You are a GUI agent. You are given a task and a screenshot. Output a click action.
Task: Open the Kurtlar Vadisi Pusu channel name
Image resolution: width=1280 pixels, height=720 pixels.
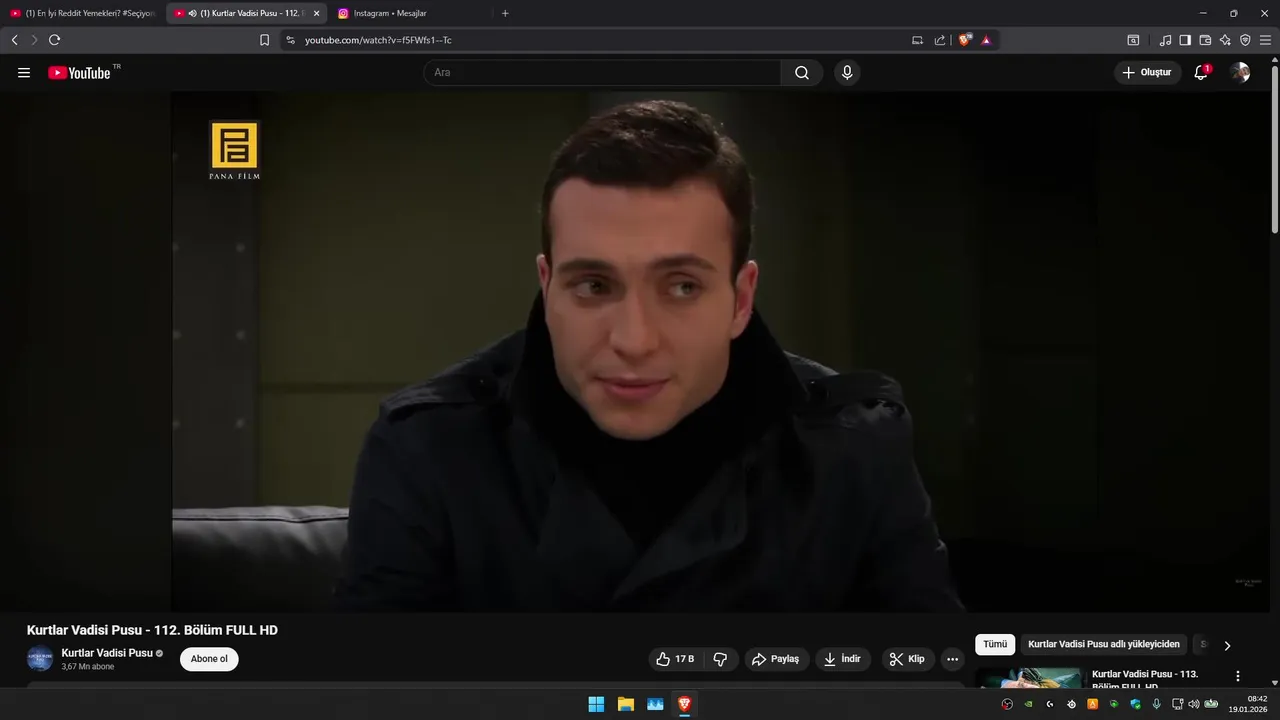point(107,653)
